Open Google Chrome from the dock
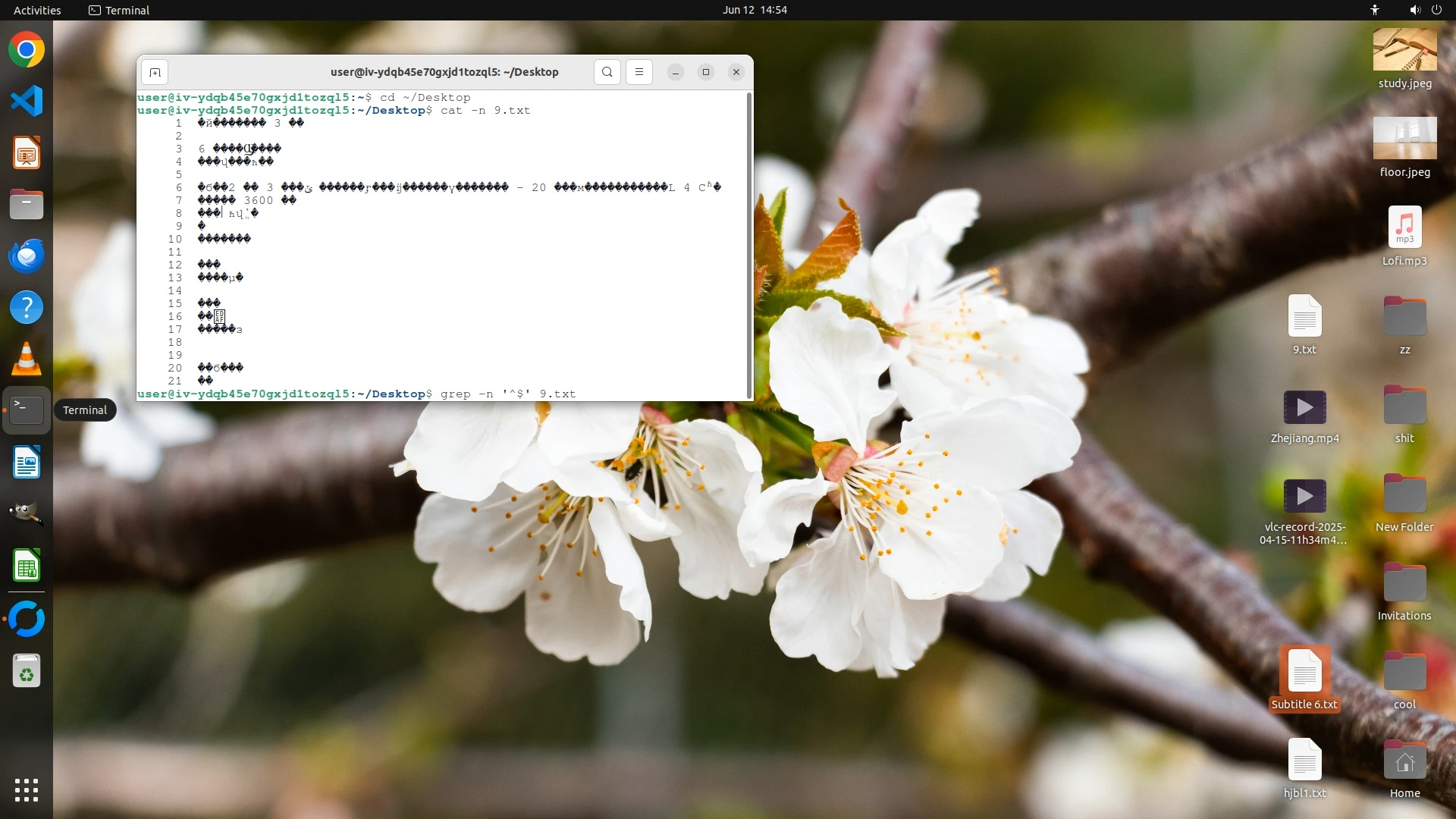 pyautogui.click(x=27, y=51)
